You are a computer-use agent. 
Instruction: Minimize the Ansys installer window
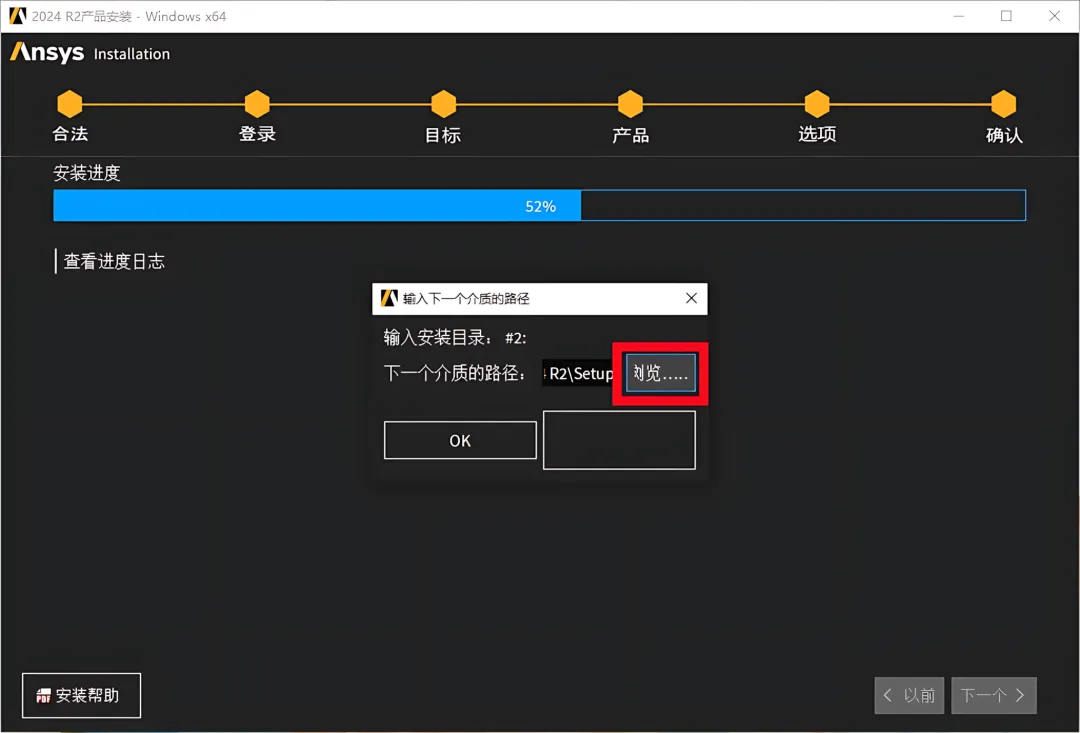coord(959,16)
